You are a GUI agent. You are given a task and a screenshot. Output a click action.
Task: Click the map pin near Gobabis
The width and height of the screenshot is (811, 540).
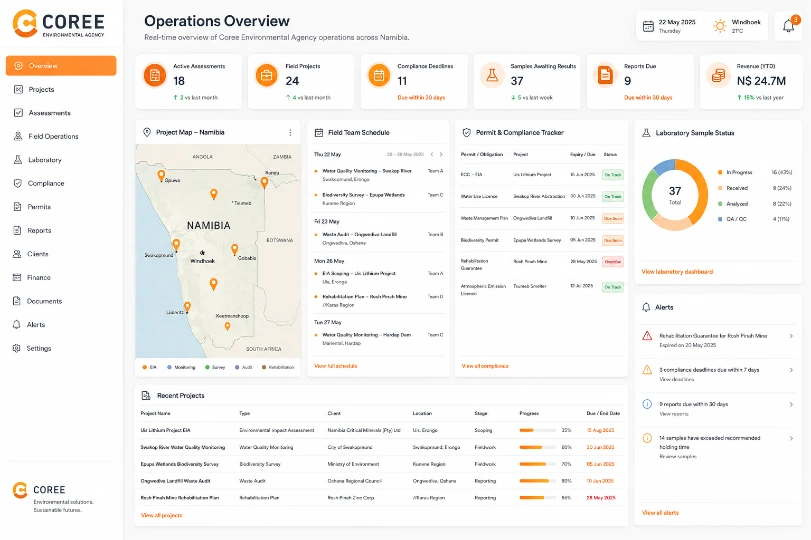(234, 249)
